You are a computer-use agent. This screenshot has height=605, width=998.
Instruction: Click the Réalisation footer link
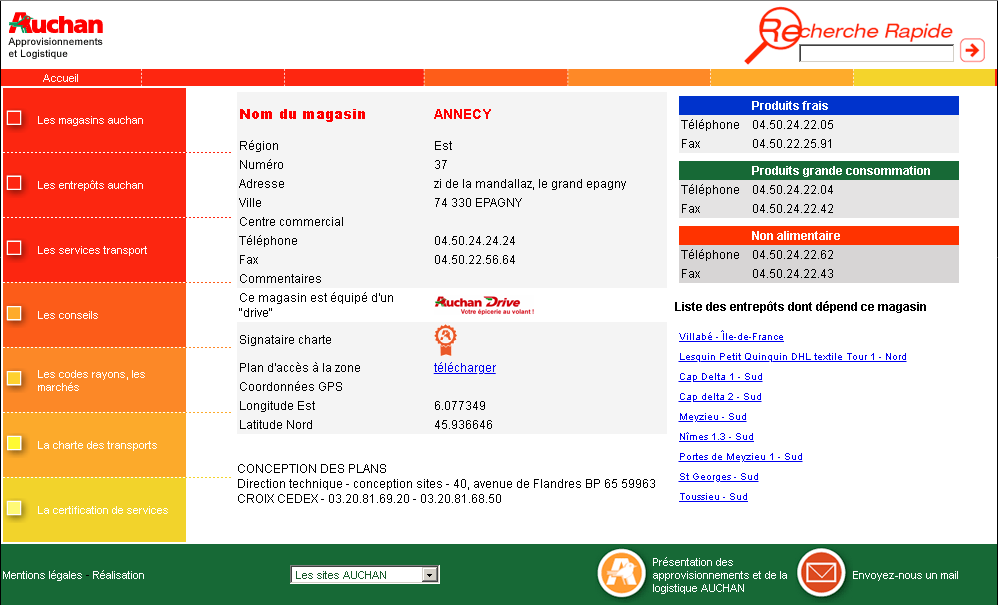(118, 575)
